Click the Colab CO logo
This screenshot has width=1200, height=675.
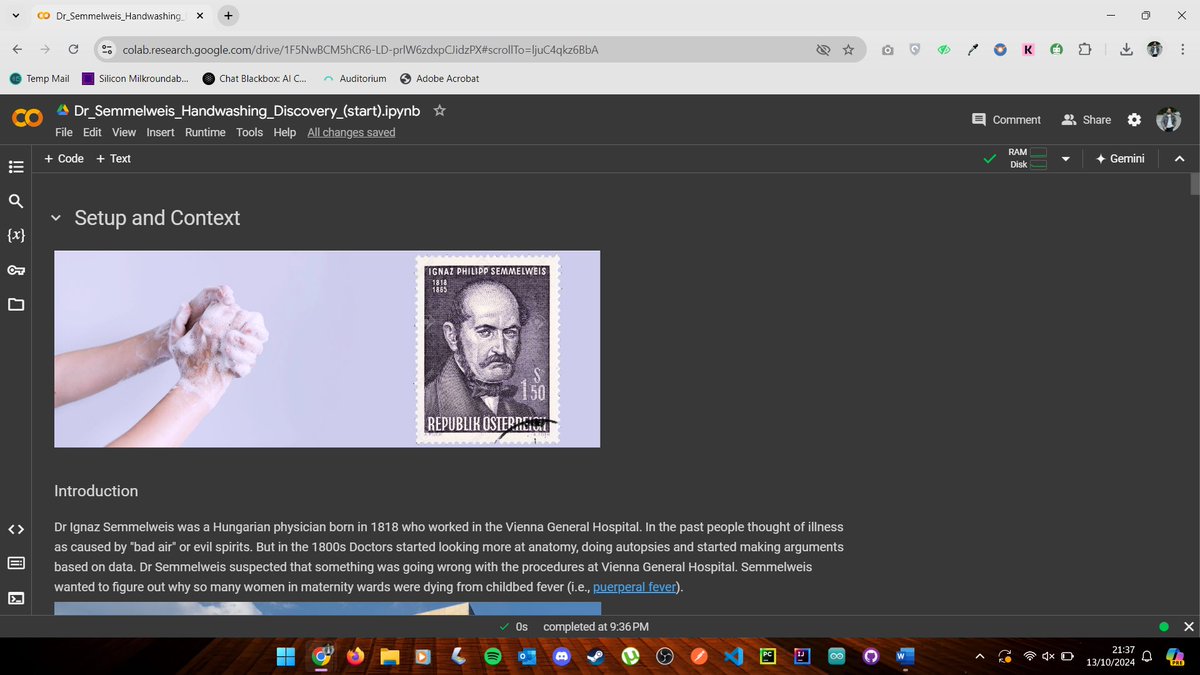coord(27,119)
